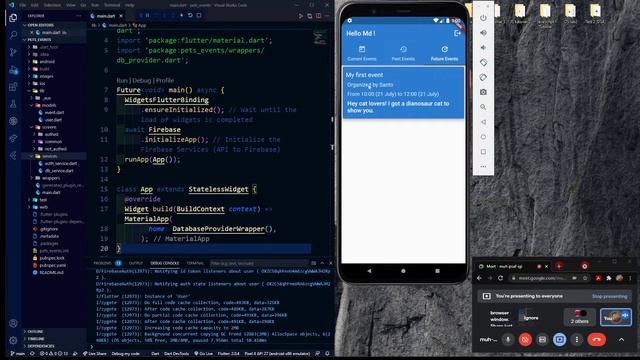The image size is (640, 360).
Task: Click emulator rotate right button
Action: (483, 77)
